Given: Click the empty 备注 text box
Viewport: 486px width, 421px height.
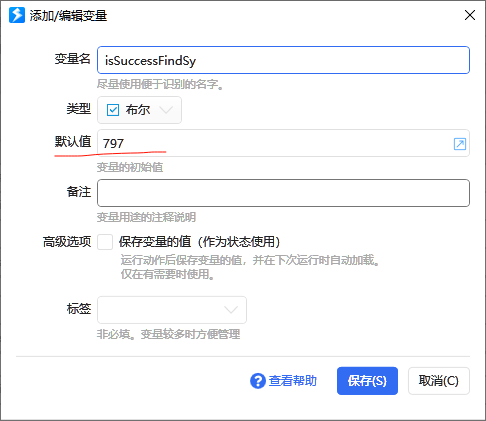Looking at the screenshot, I should pos(283,193).
